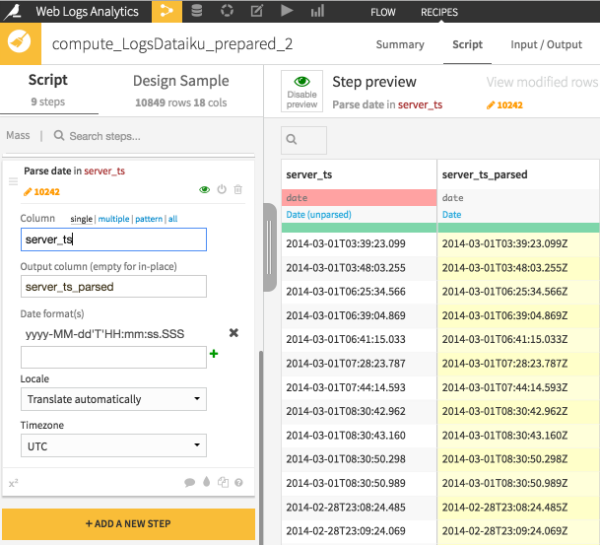Open the Timezone UTC dropdown
600x545 pixels.
coord(114,445)
